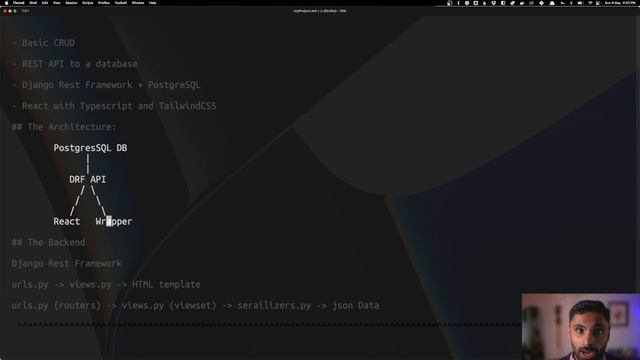
Task: Open the Profiles menu
Action: pos(104,3)
